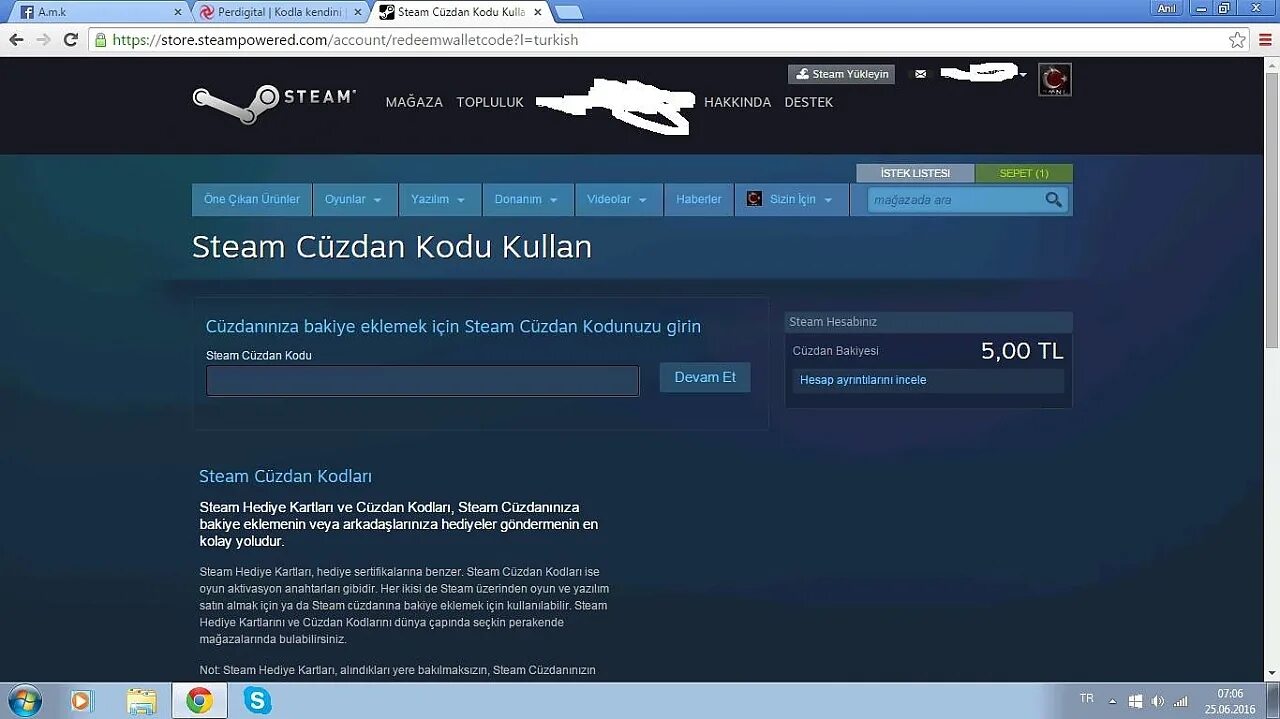Screen dimensions: 1280x719
Task: Click the green padlock security icon
Action: pos(100,40)
